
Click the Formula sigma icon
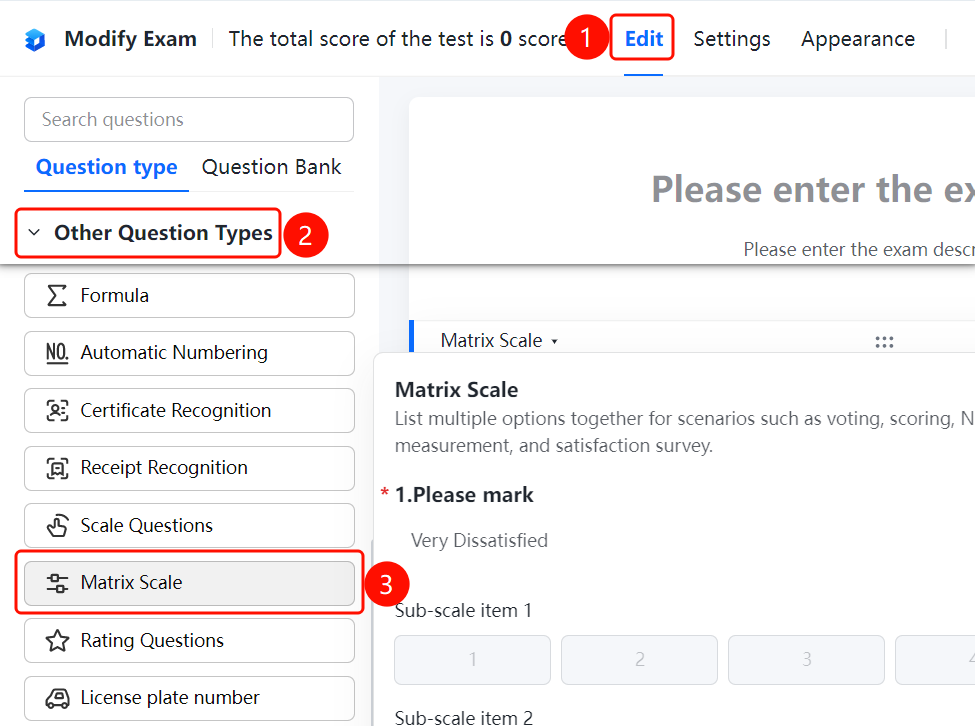coord(57,295)
